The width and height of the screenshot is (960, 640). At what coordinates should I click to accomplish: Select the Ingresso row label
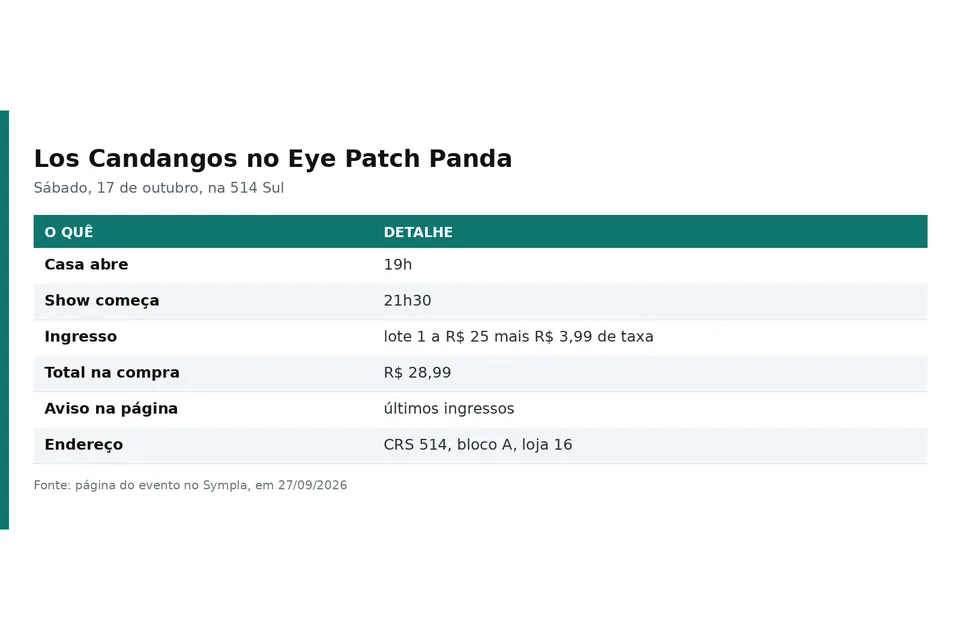click(x=80, y=337)
